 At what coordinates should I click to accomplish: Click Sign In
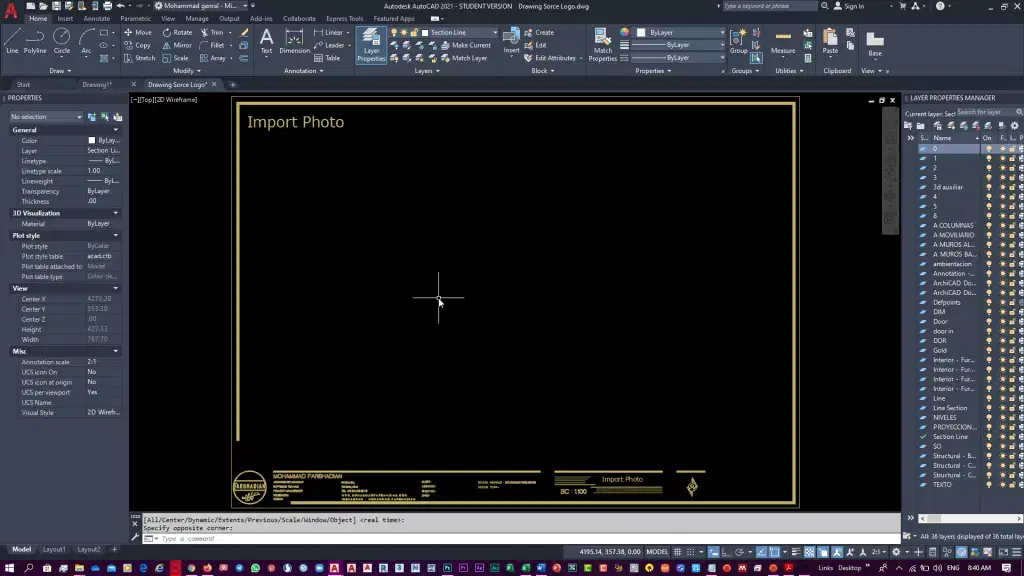tap(853, 6)
